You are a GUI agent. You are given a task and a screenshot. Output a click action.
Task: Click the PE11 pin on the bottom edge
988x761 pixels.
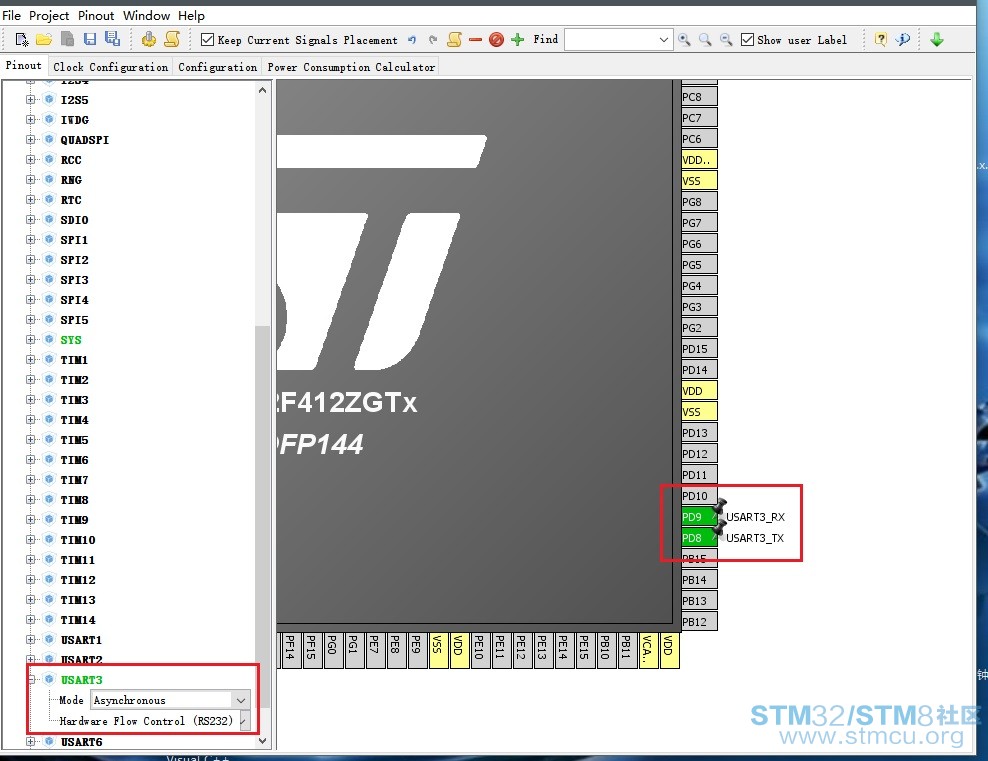(x=500, y=650)
